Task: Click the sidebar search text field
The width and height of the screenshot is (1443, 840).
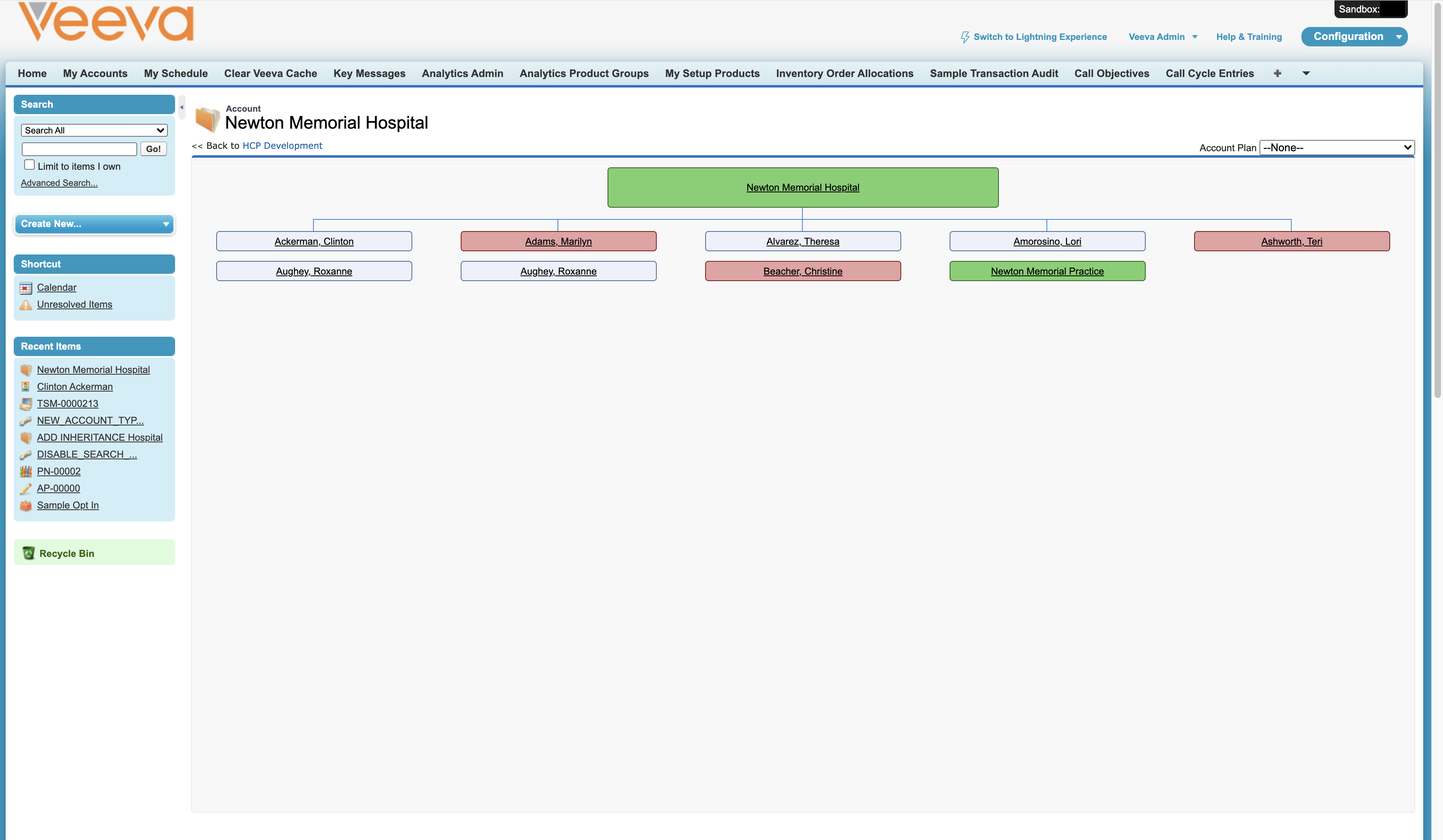Action: click(x=79, y=149)
